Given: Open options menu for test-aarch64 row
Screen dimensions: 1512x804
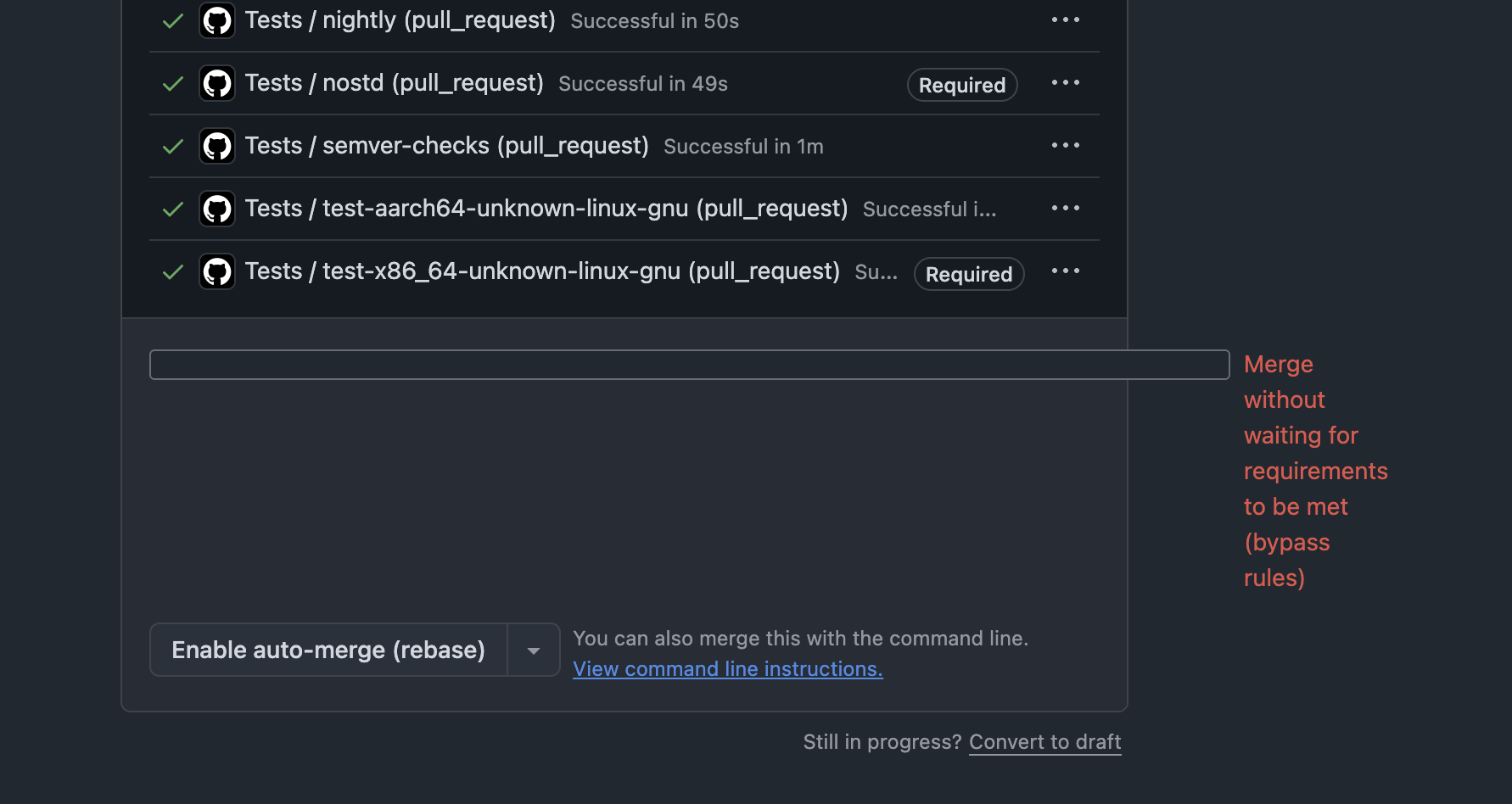Looking at the screenshot, I should tap(1066, 208).
